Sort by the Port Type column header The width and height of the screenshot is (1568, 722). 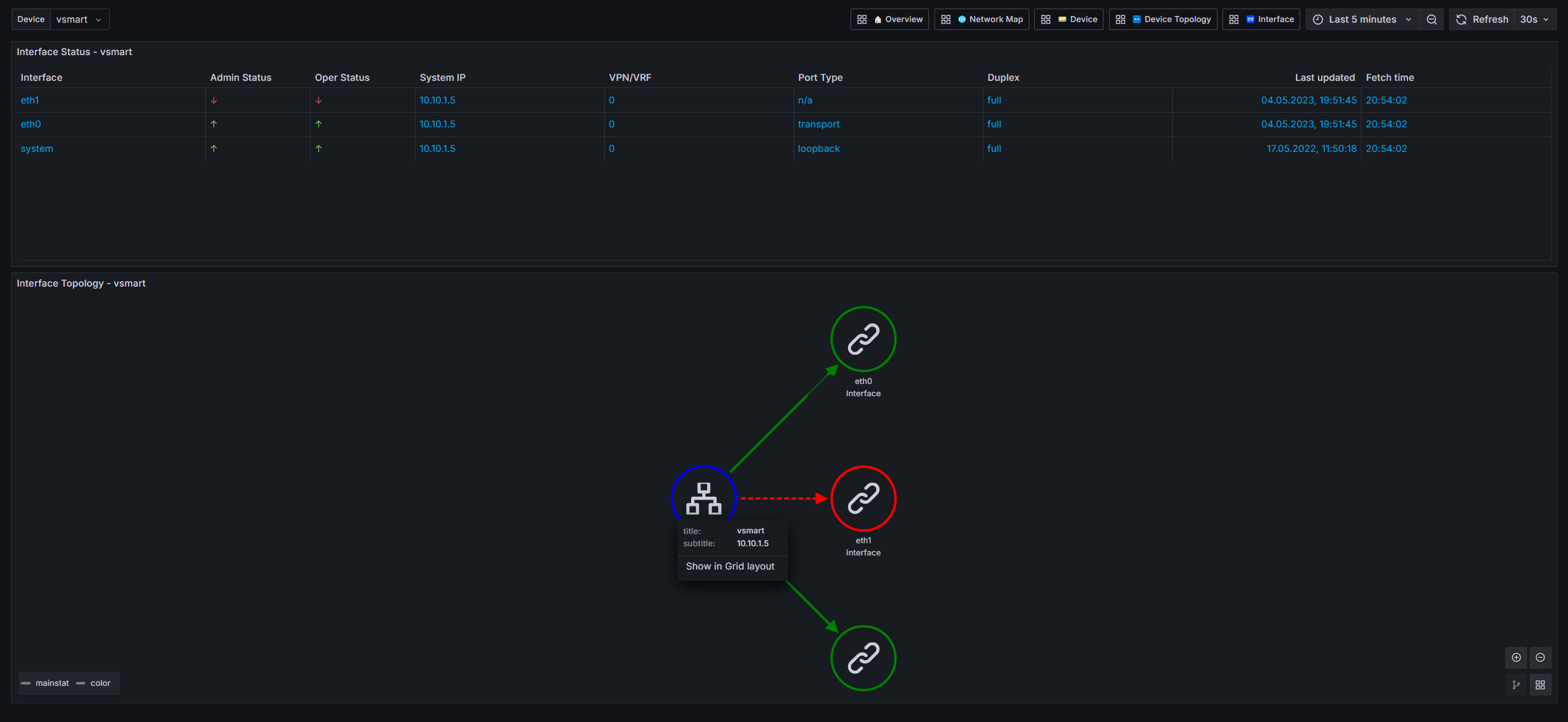820,78
